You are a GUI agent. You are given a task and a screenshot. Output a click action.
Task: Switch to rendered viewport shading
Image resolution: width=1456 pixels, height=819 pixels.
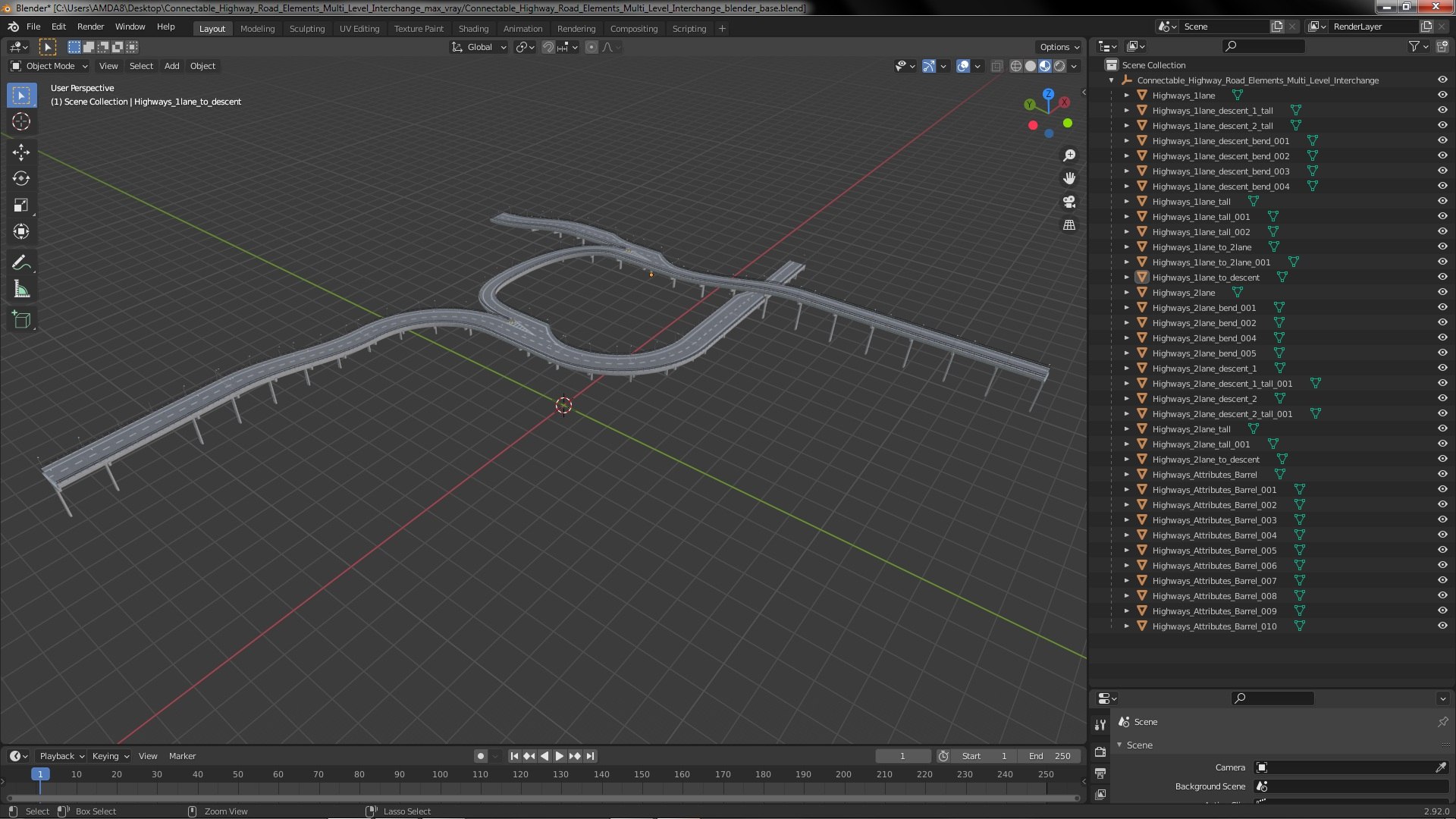(x=1059, y=66)
